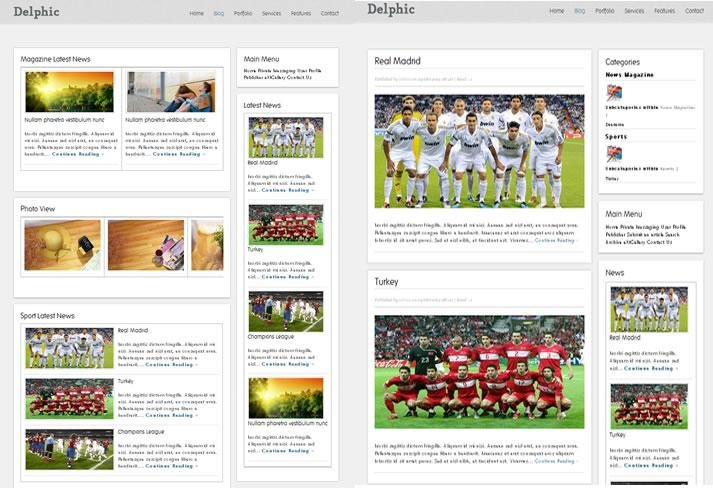
Task: Click Champions League title in Sport Latest News
Action: 141,432
